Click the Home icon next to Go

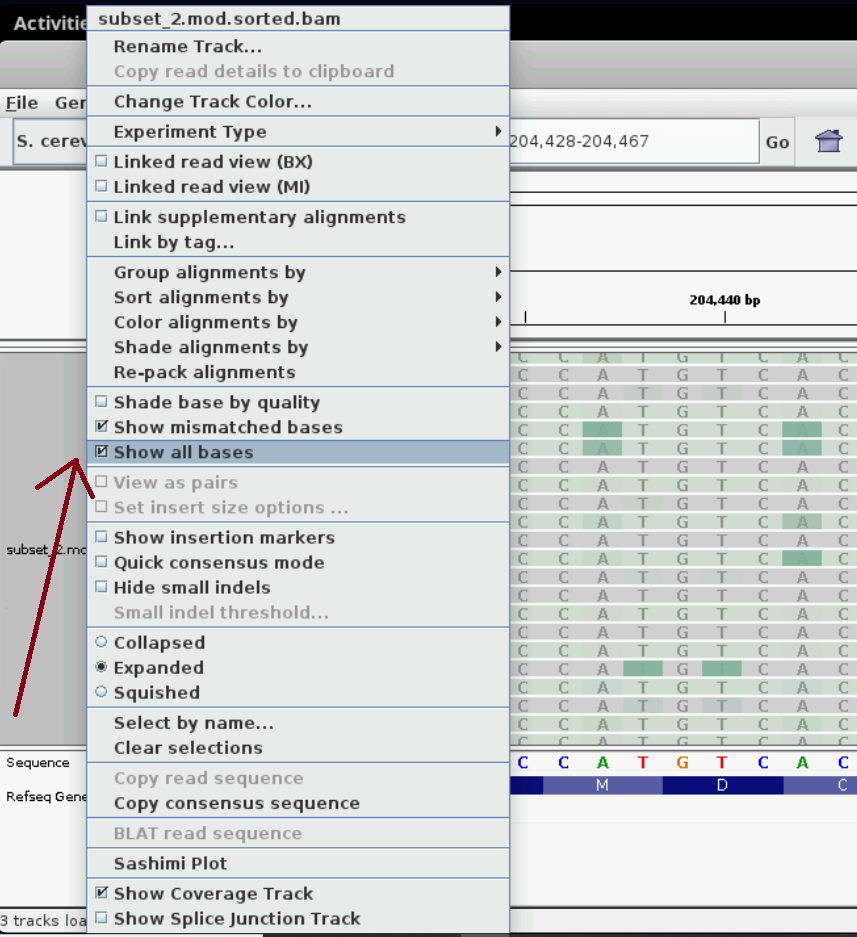coord(828,141)
